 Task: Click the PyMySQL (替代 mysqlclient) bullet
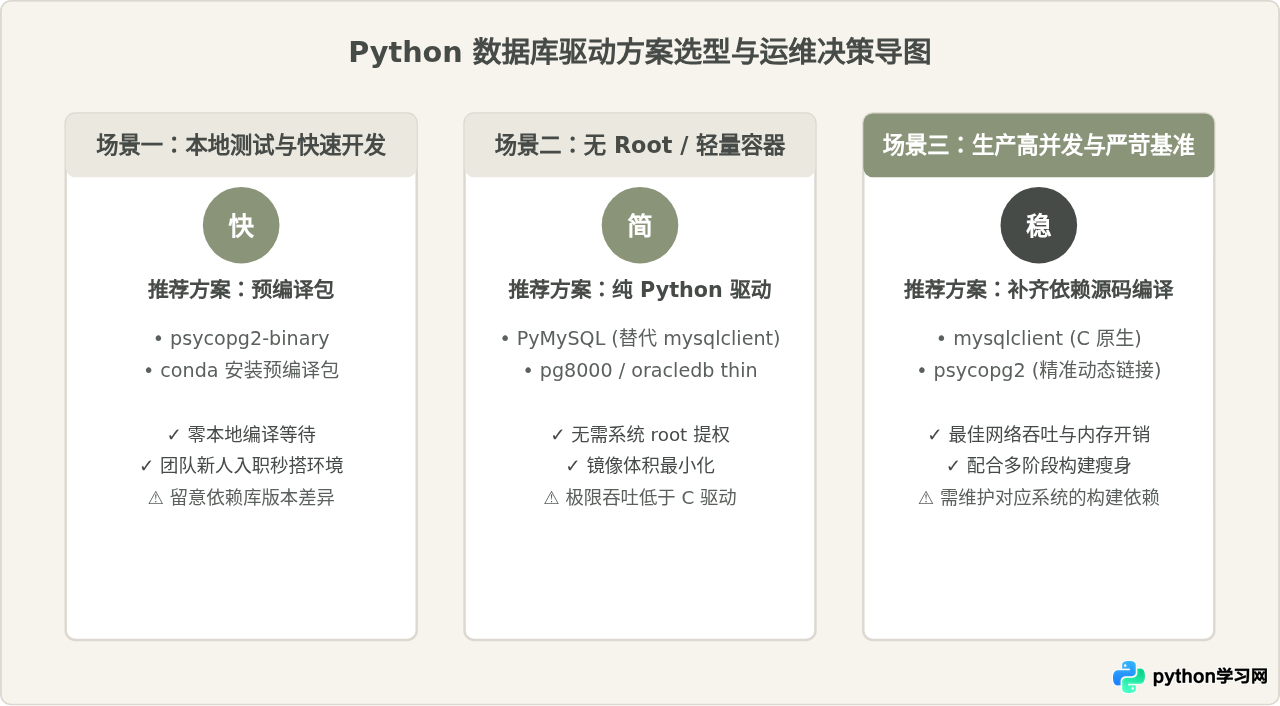pos(640,339)
